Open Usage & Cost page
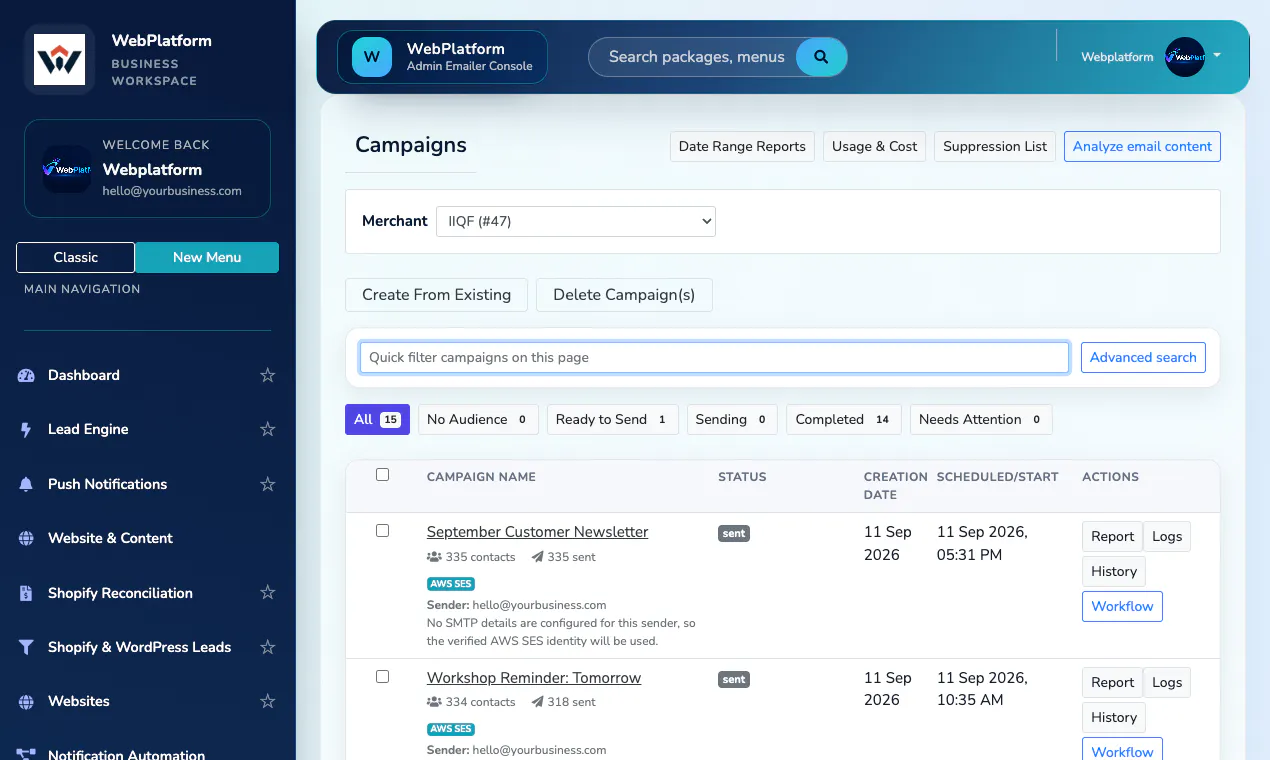 tap(874, 146)
